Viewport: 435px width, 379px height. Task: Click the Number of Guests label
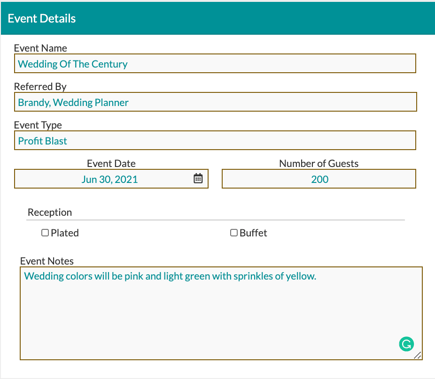coord(319,163)
